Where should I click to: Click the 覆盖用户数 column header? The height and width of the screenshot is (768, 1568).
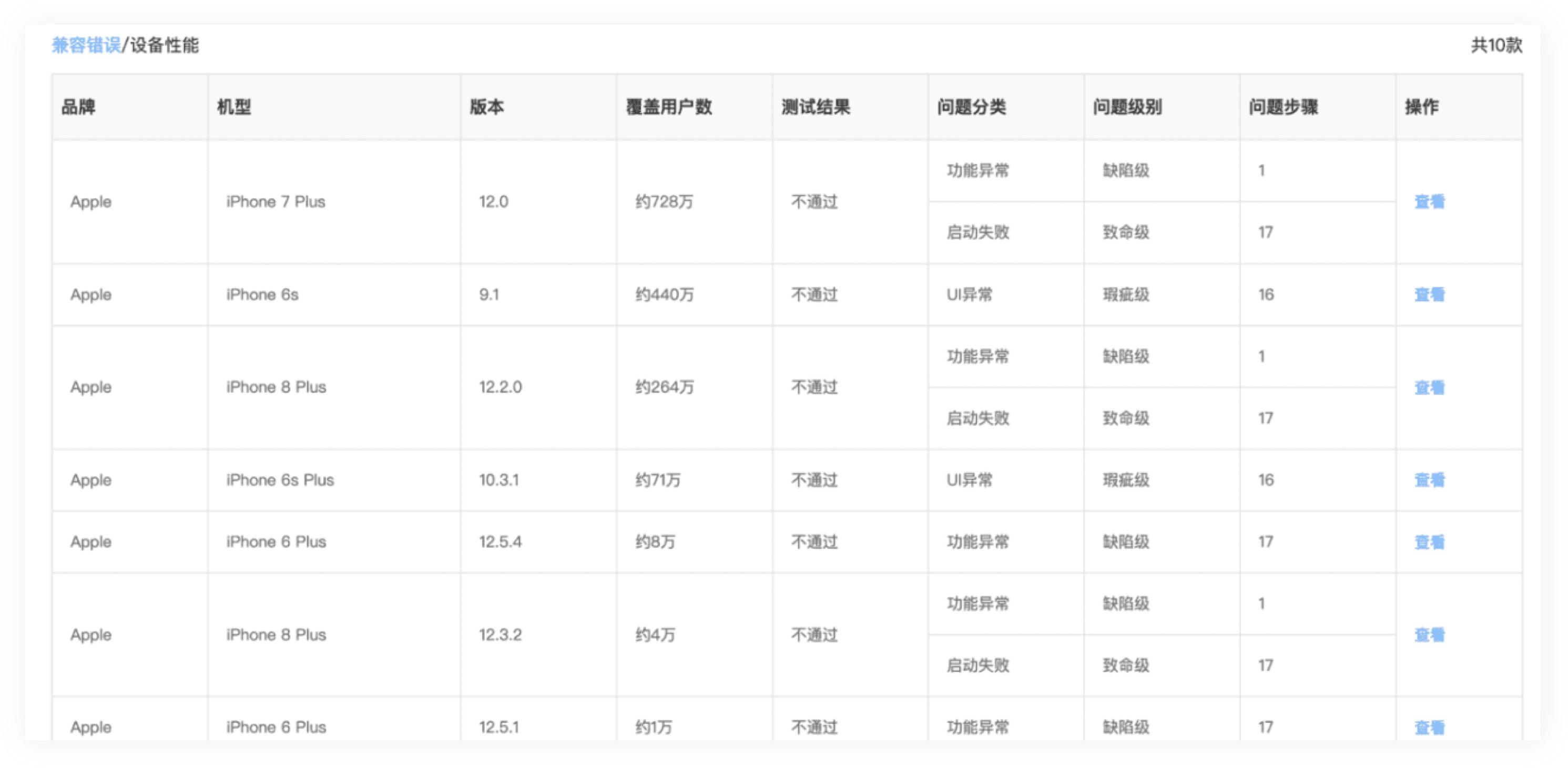click(x=668, y=107)
